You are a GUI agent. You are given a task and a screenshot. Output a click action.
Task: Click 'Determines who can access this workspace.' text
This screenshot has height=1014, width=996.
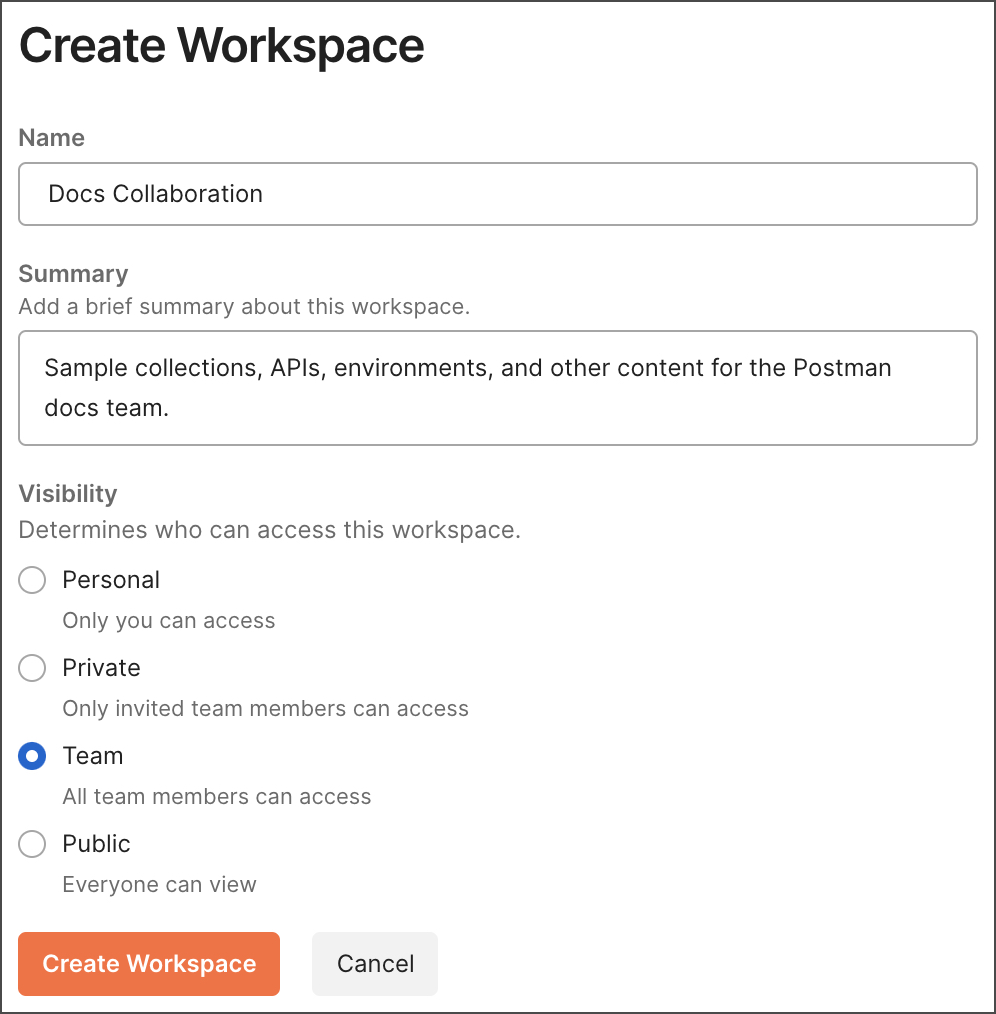(270, 530)
